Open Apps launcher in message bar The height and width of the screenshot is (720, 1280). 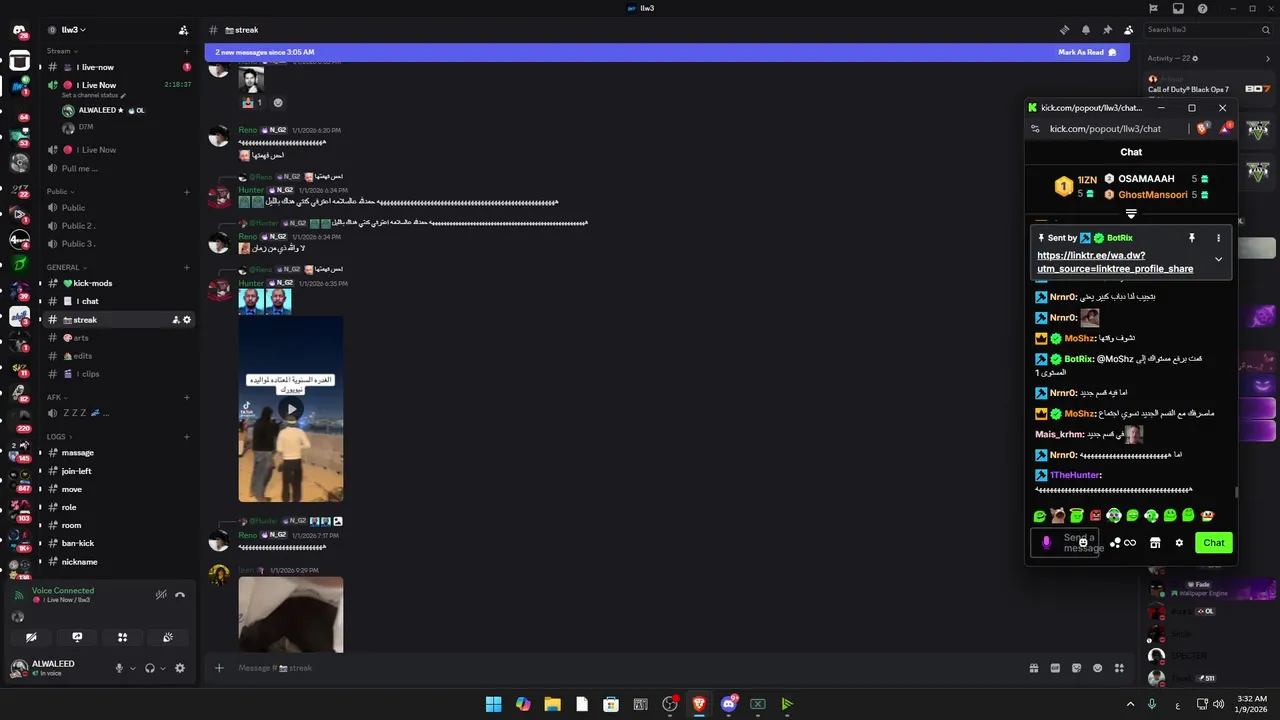[x=1120, y=668]
